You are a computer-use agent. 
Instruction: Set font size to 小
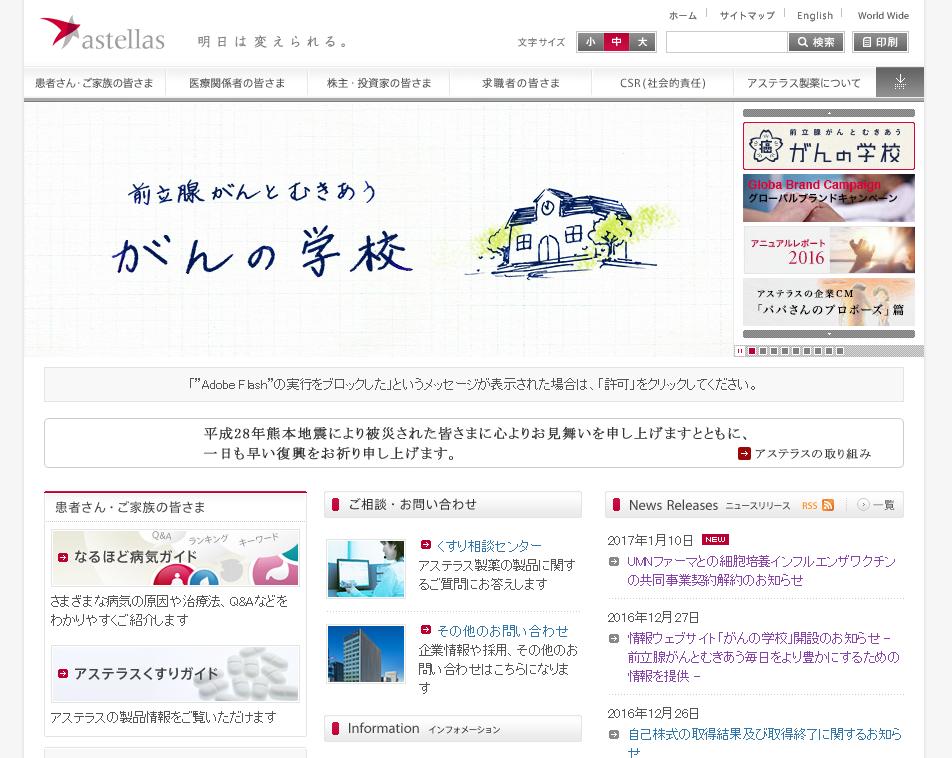point(590,42)
